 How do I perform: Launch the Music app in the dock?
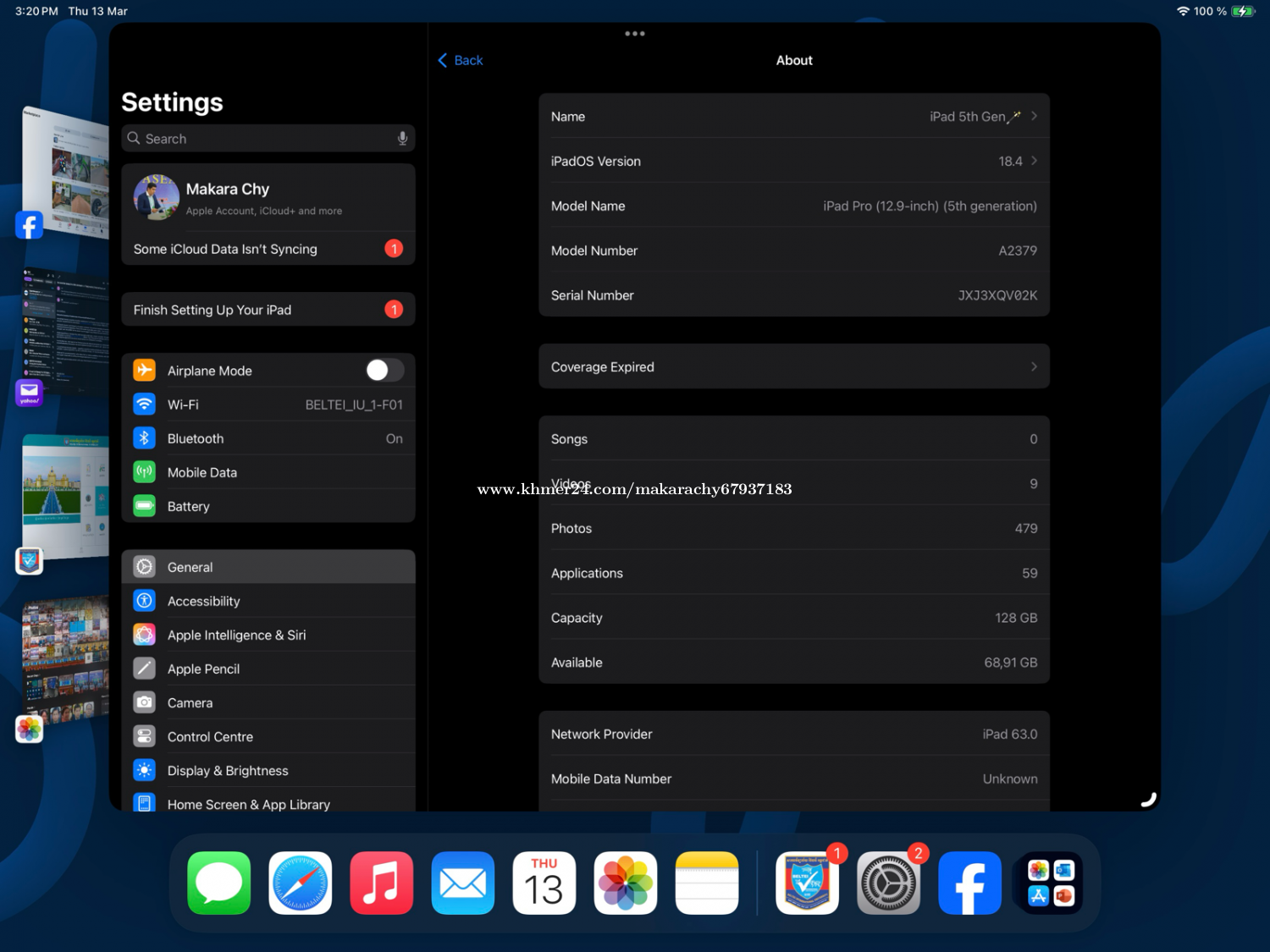[382, 883]
